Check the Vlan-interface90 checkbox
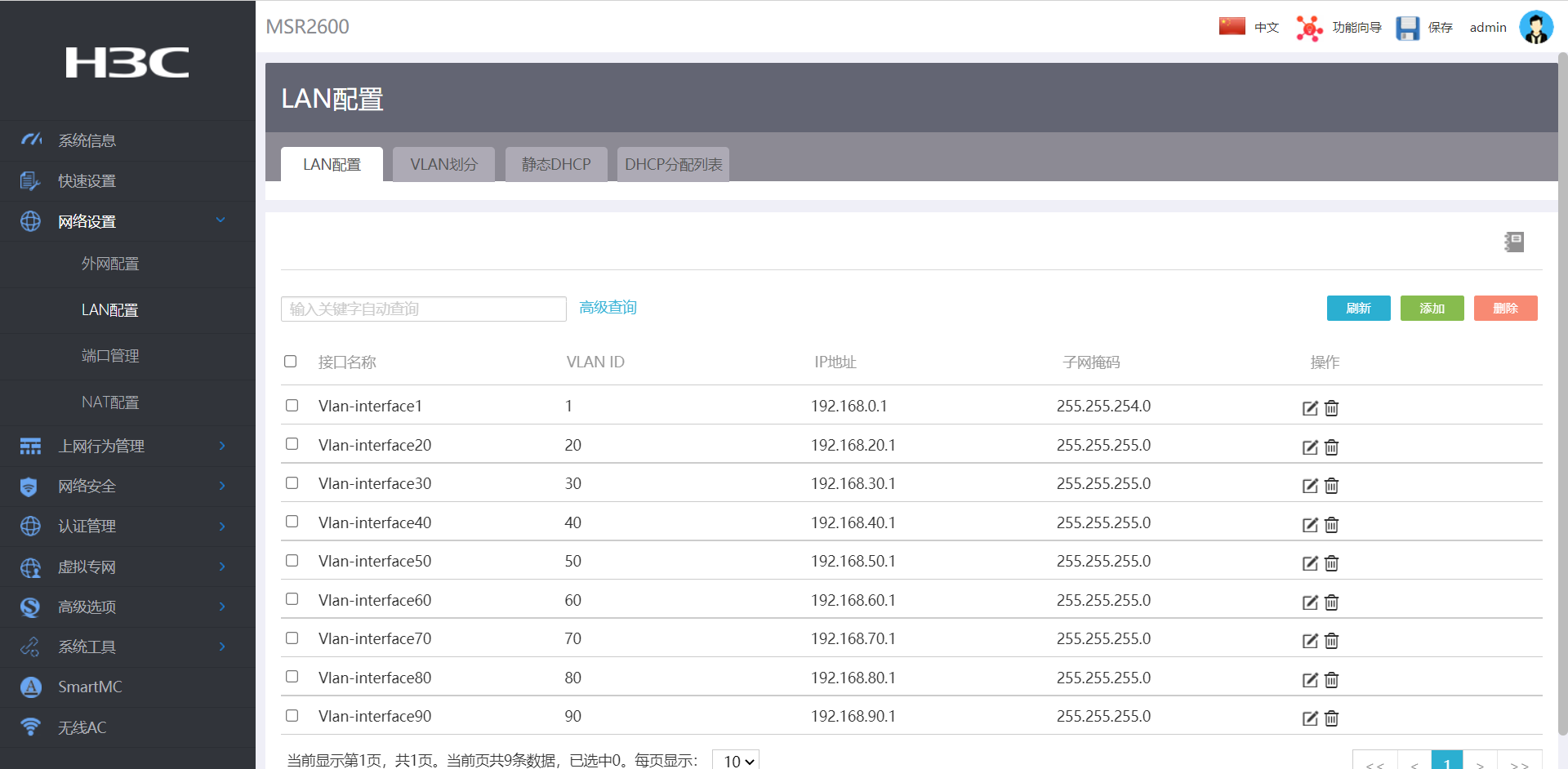This screenshot has width=1568, height=769. click(x=292, y=715)
